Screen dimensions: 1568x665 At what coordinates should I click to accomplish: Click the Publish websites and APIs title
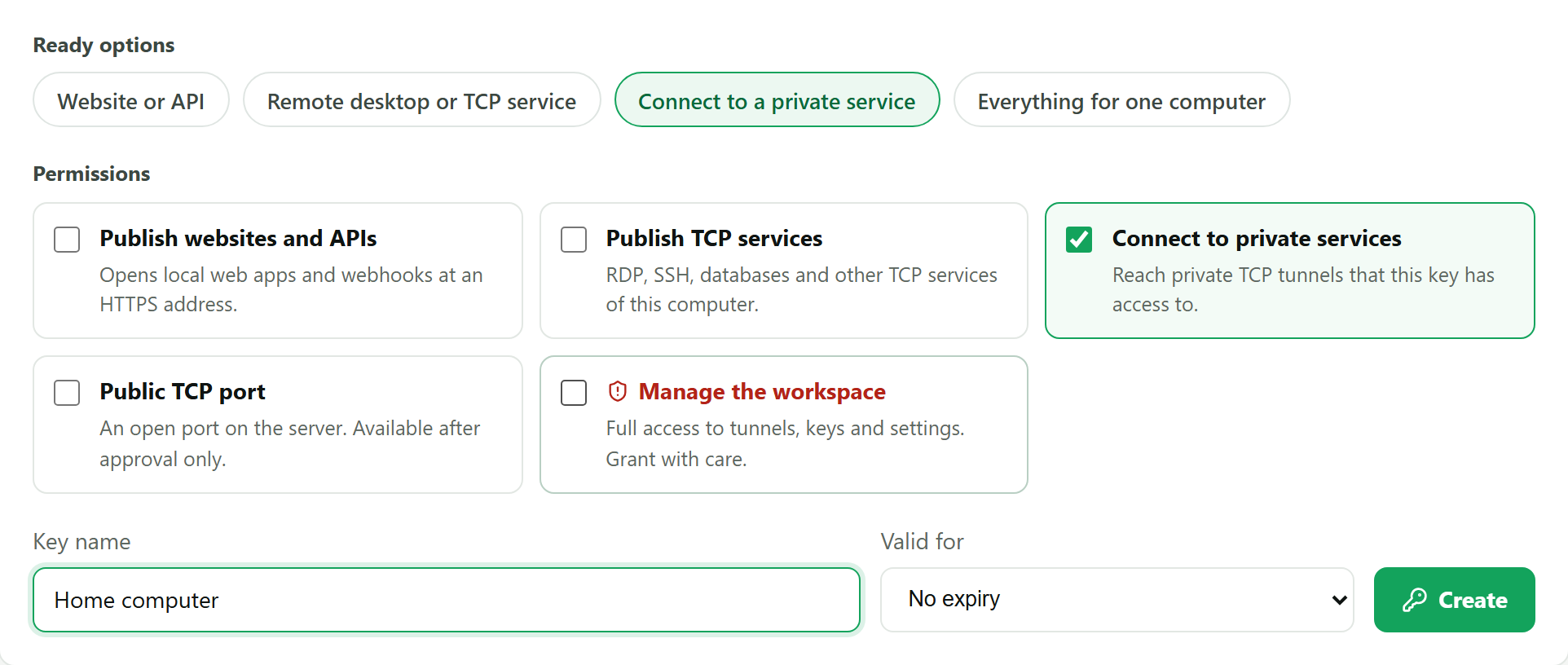[238, 238]
